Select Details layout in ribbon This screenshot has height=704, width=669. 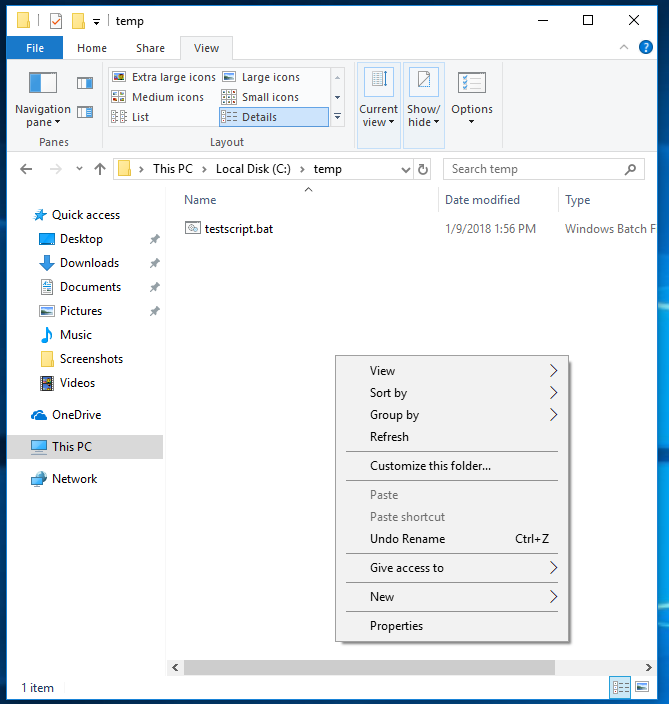click(273, 117)
